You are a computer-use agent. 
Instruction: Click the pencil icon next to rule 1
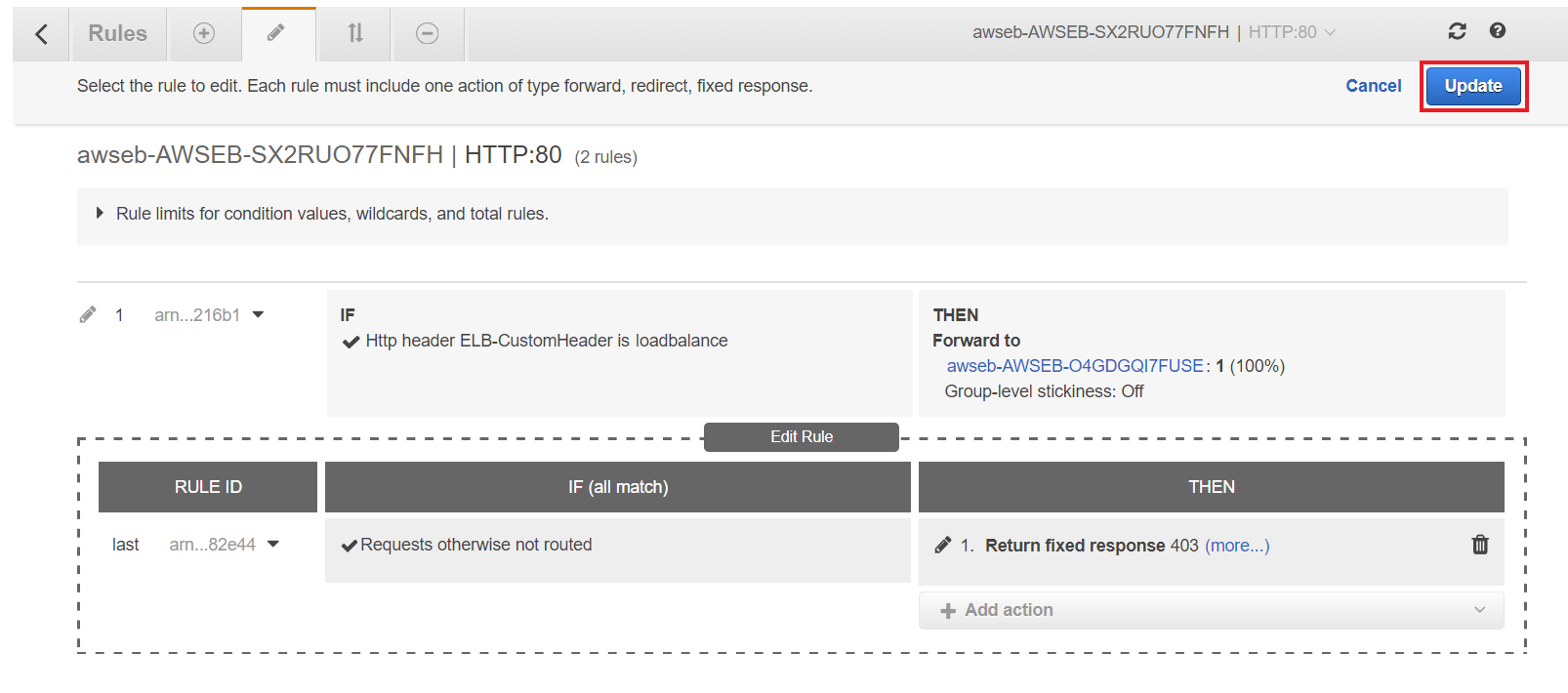coord(87,313)
